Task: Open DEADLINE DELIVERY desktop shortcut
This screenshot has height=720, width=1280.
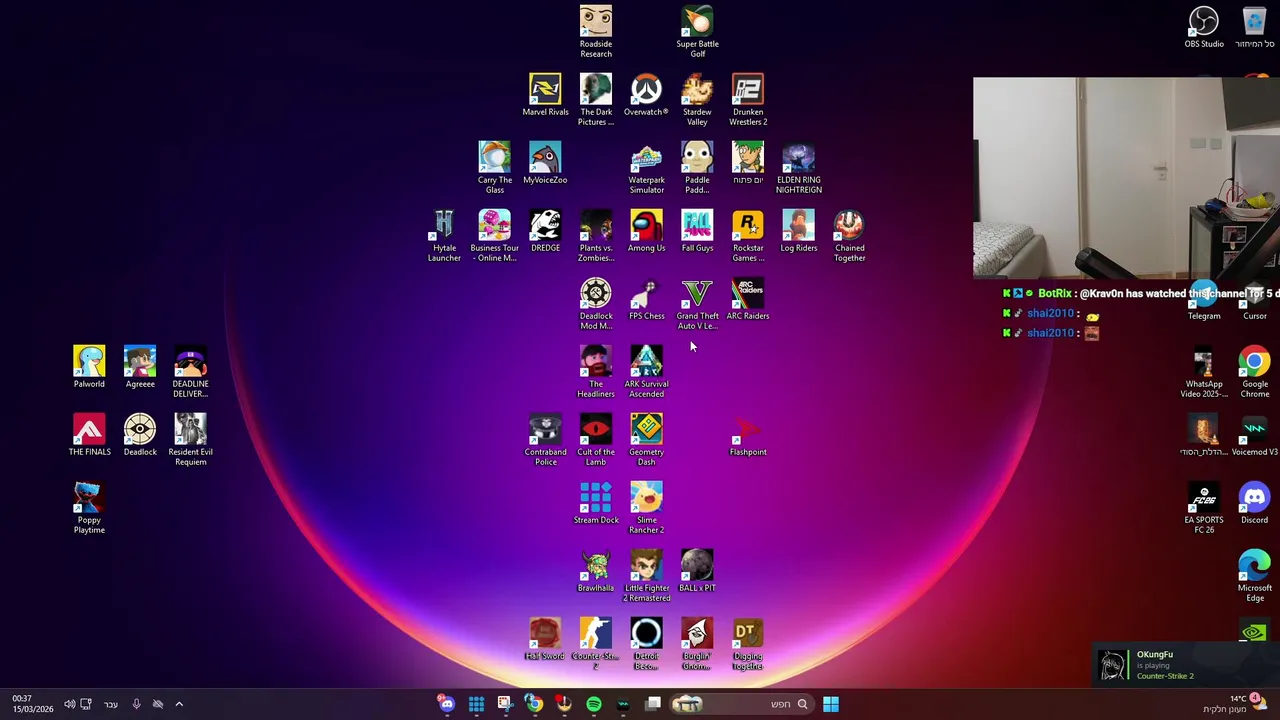Action: [190, 372]
